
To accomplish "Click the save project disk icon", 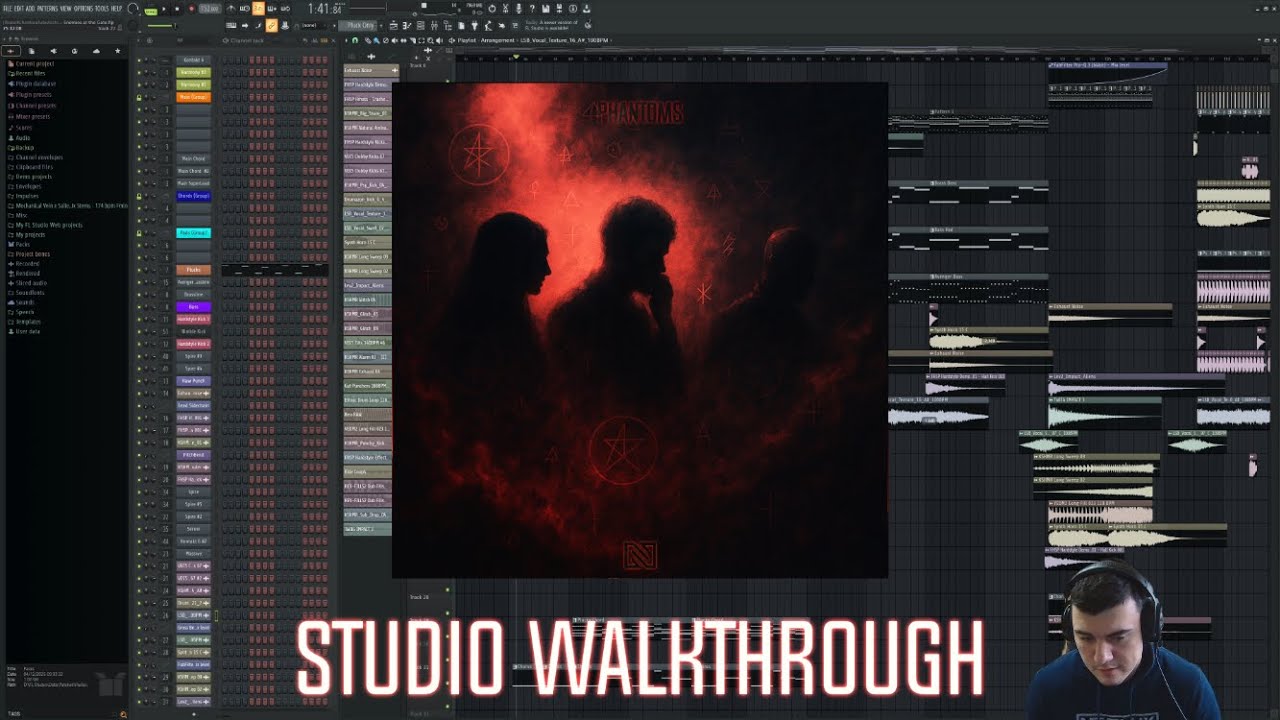I will 545,9.
